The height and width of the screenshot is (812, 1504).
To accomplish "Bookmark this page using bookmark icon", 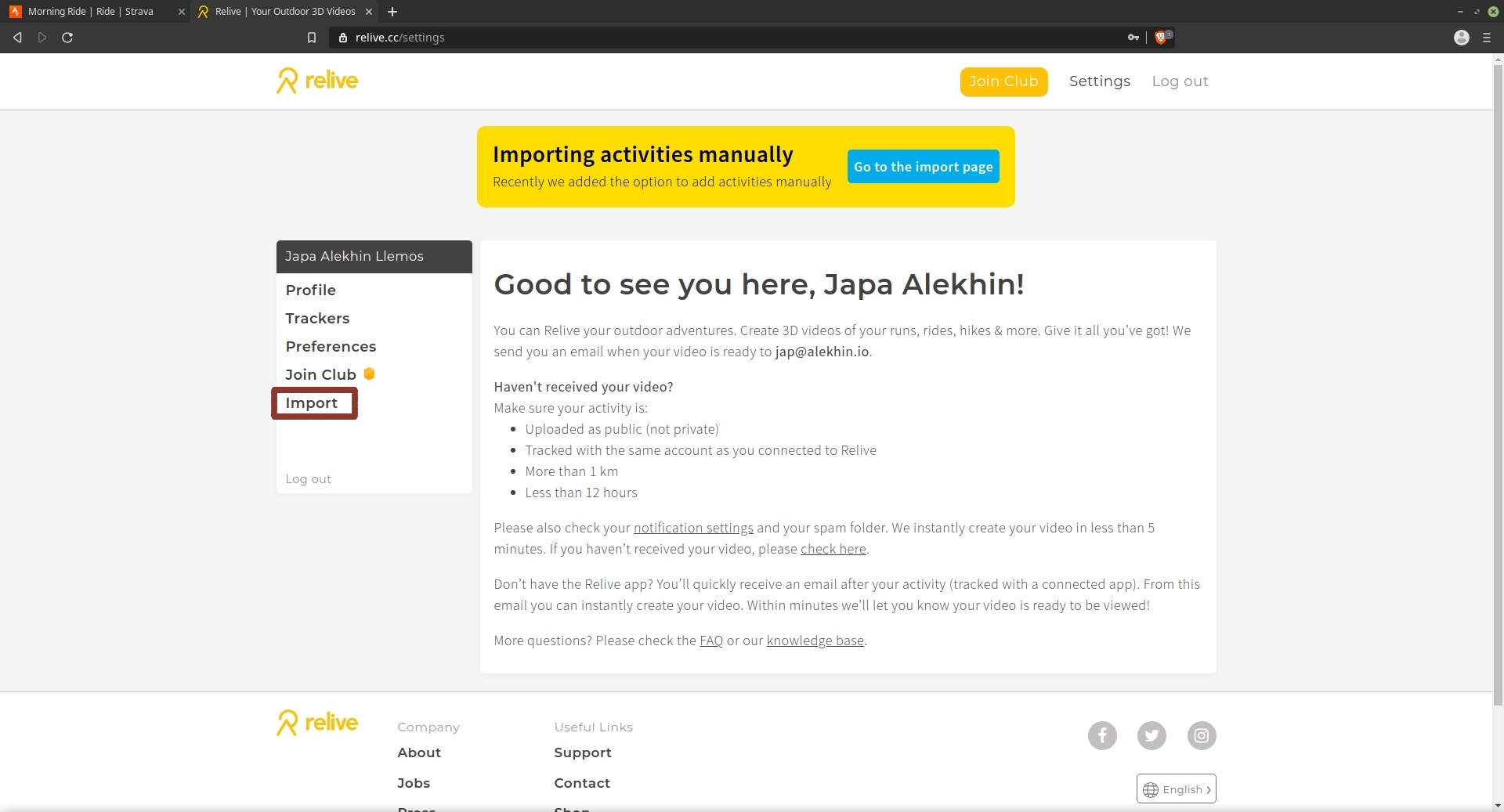I will click(312, 38).
